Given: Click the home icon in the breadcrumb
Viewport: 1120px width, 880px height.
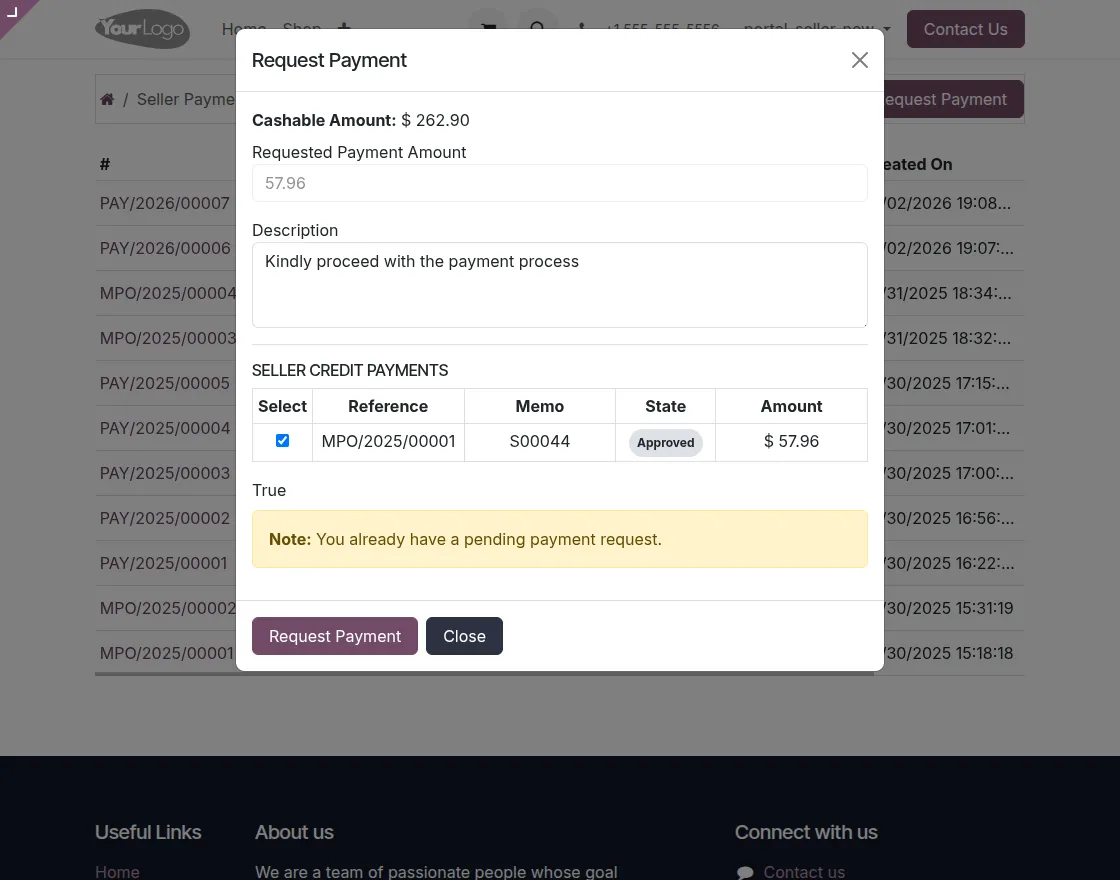Looking at the screenshot, I should coord(107,99).
